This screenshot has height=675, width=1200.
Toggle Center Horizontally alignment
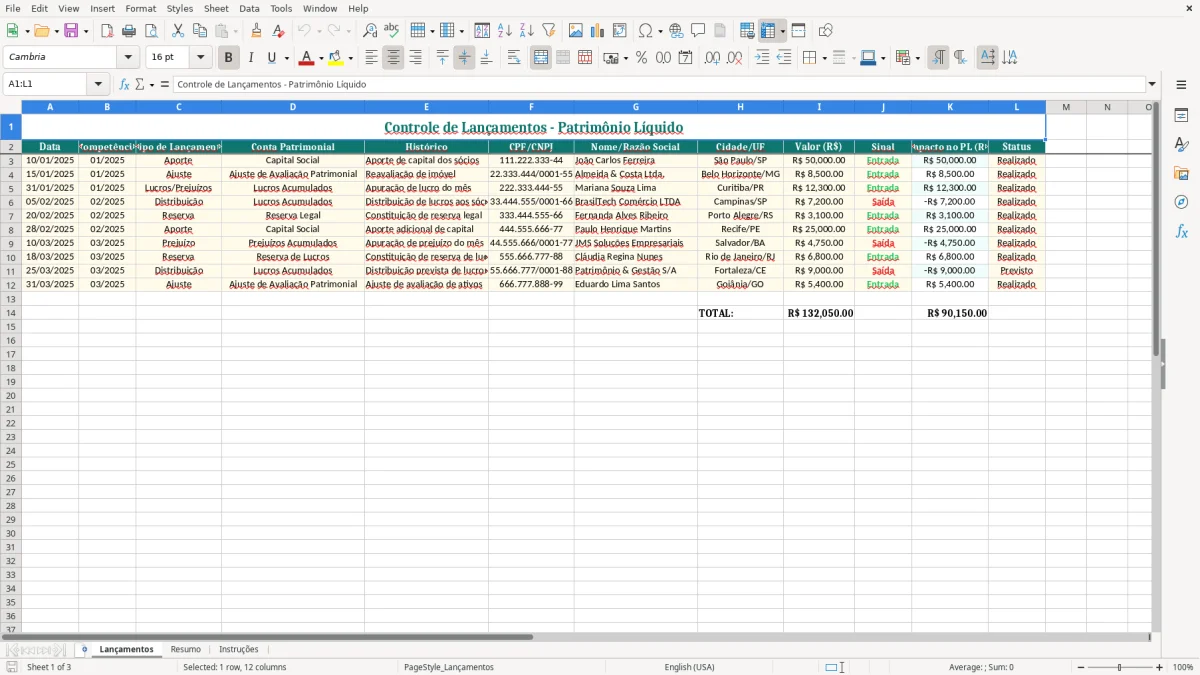(393, 58)
